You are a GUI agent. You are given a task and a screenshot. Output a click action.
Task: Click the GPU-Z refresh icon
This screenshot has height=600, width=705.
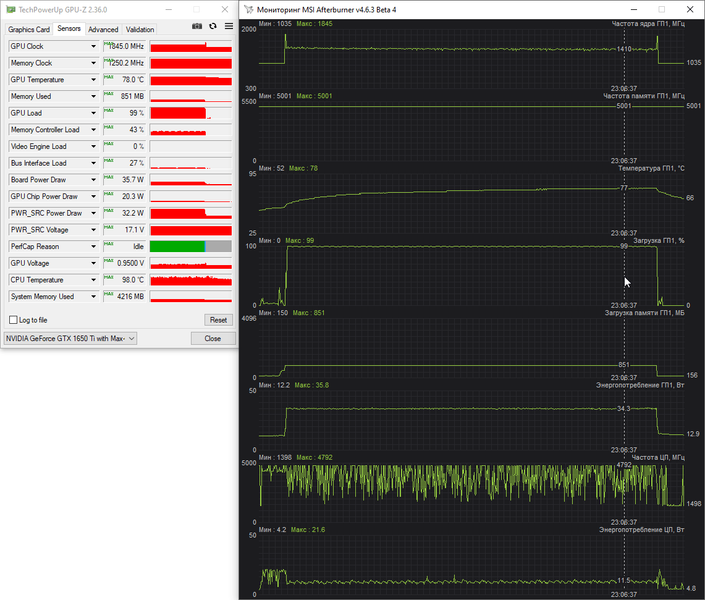tap(213, 27)
